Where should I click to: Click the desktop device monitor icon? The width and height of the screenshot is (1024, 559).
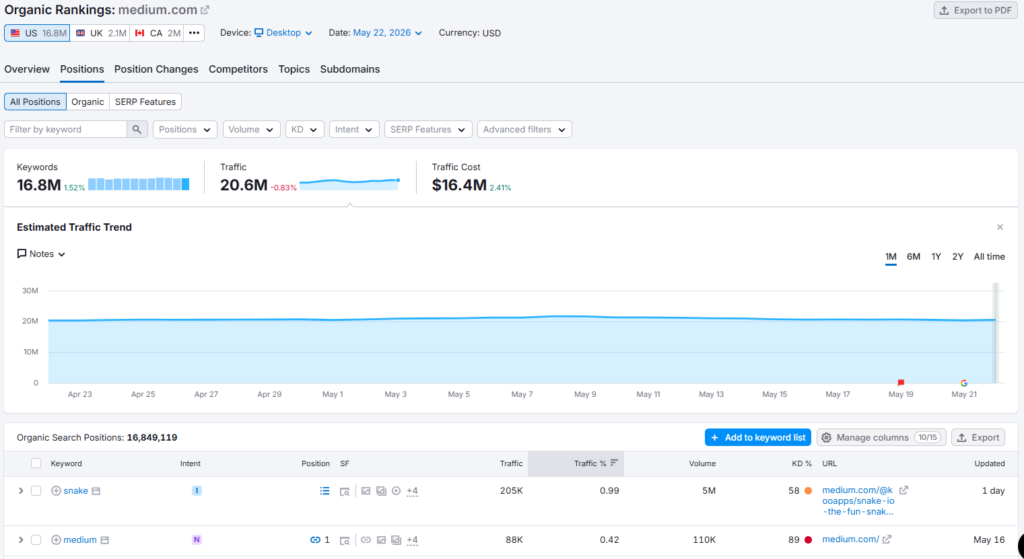(x=259, y=33)
